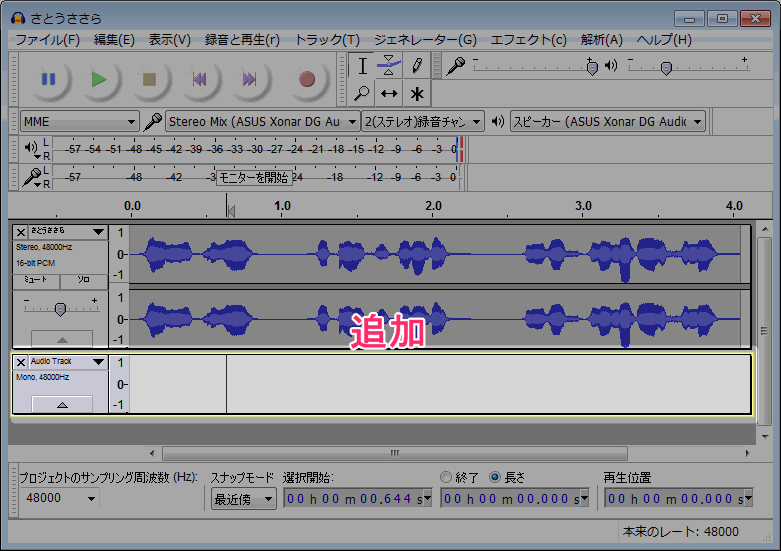Open the 再生位置 time format dropdown arrow

tap(749, 499)
